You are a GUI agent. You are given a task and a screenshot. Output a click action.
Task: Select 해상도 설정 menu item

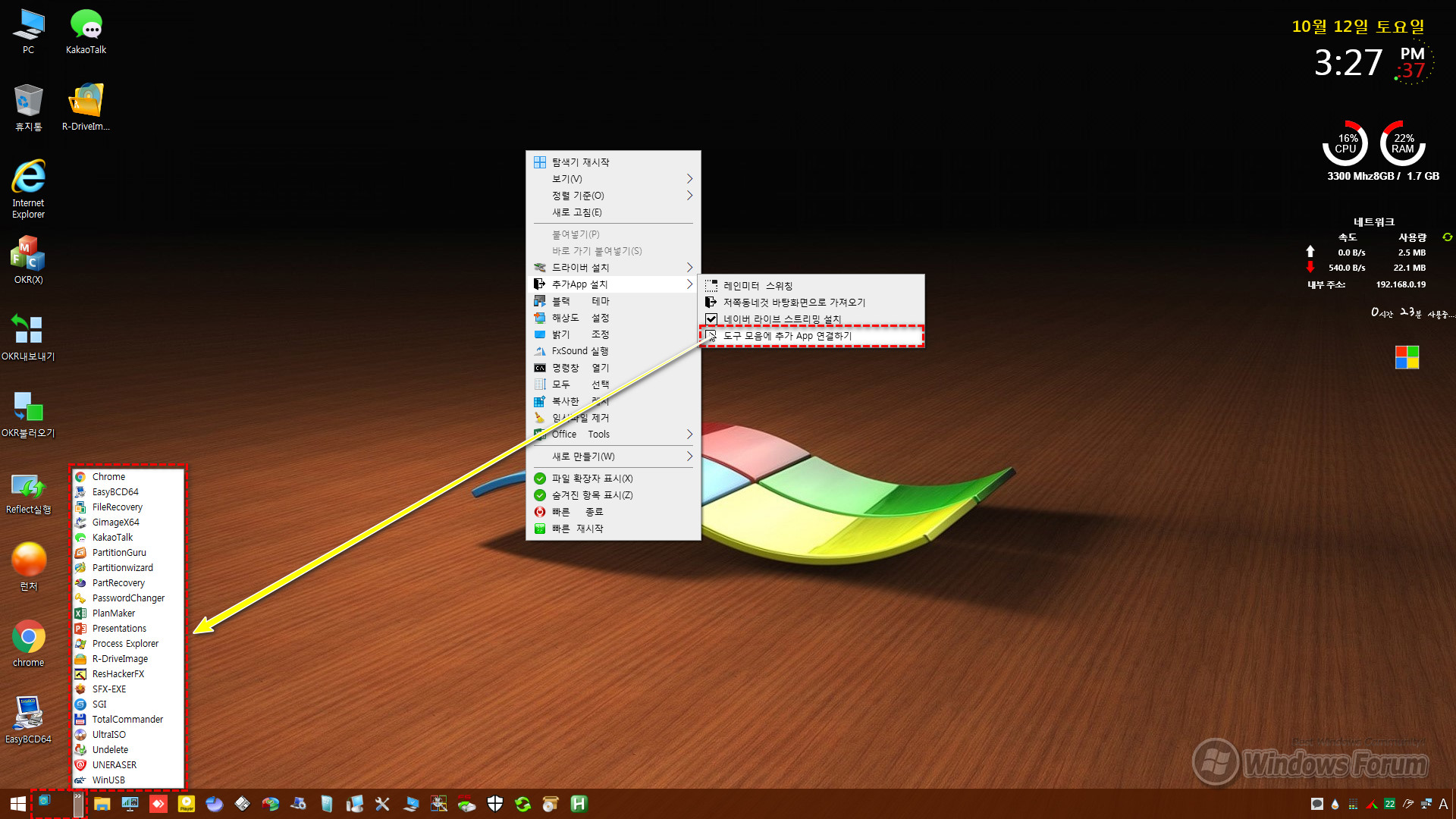[x=613, y=318]
